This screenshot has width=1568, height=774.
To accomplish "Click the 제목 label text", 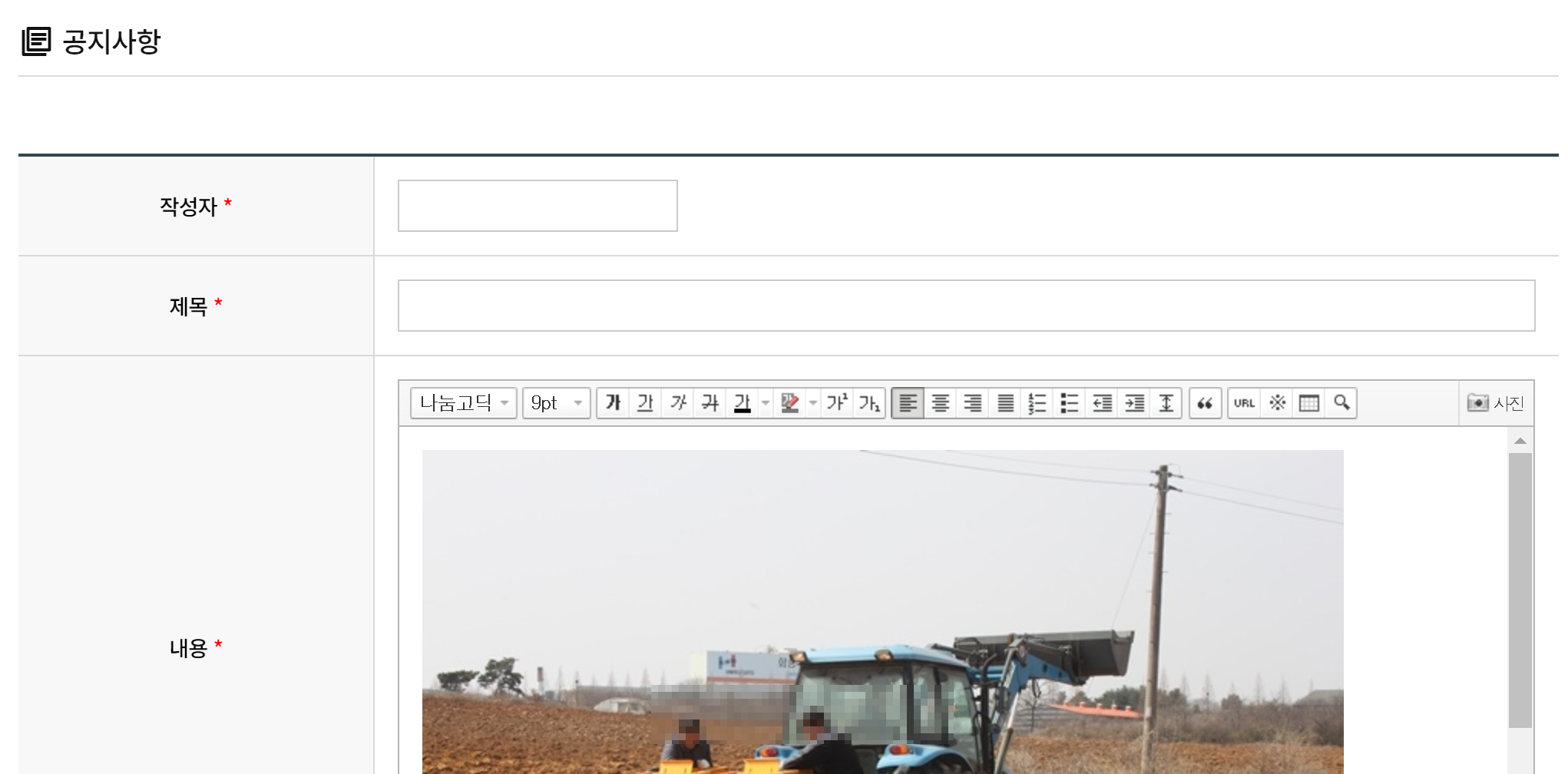I will [x=188, y=306].
